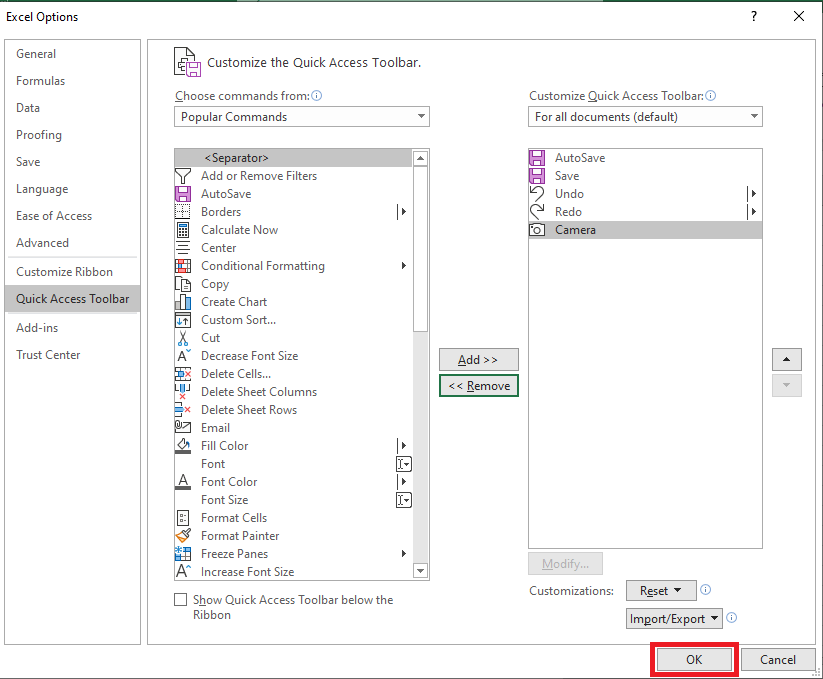Click the Custom Sort icon
This screenshot has width=823, height=679.
click(183, 320)
